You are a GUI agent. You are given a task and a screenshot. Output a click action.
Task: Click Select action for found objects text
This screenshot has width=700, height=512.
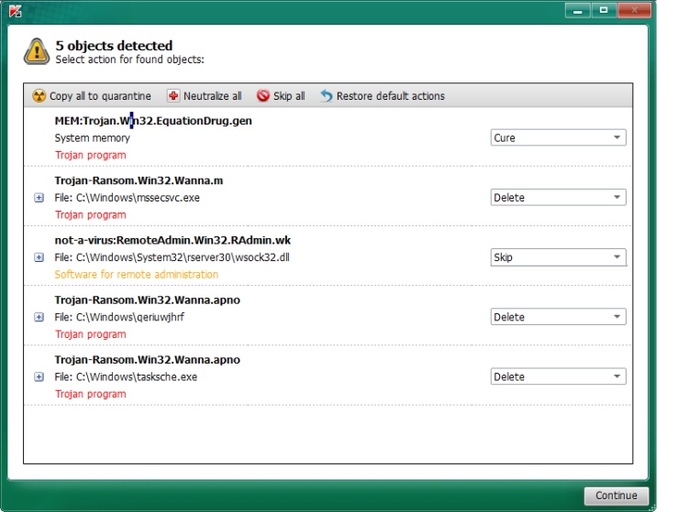[130, 59]
